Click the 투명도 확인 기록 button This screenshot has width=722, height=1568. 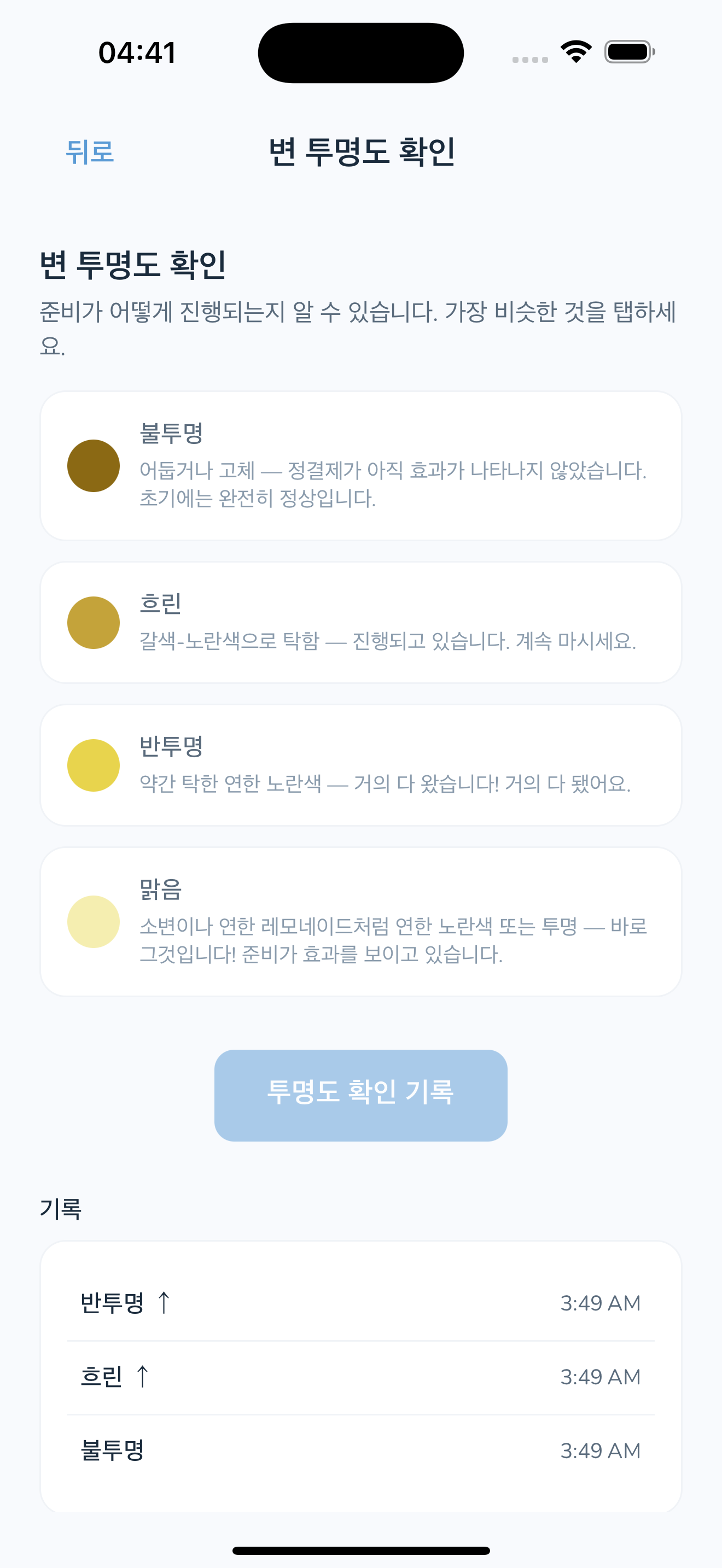point(361,1095)
